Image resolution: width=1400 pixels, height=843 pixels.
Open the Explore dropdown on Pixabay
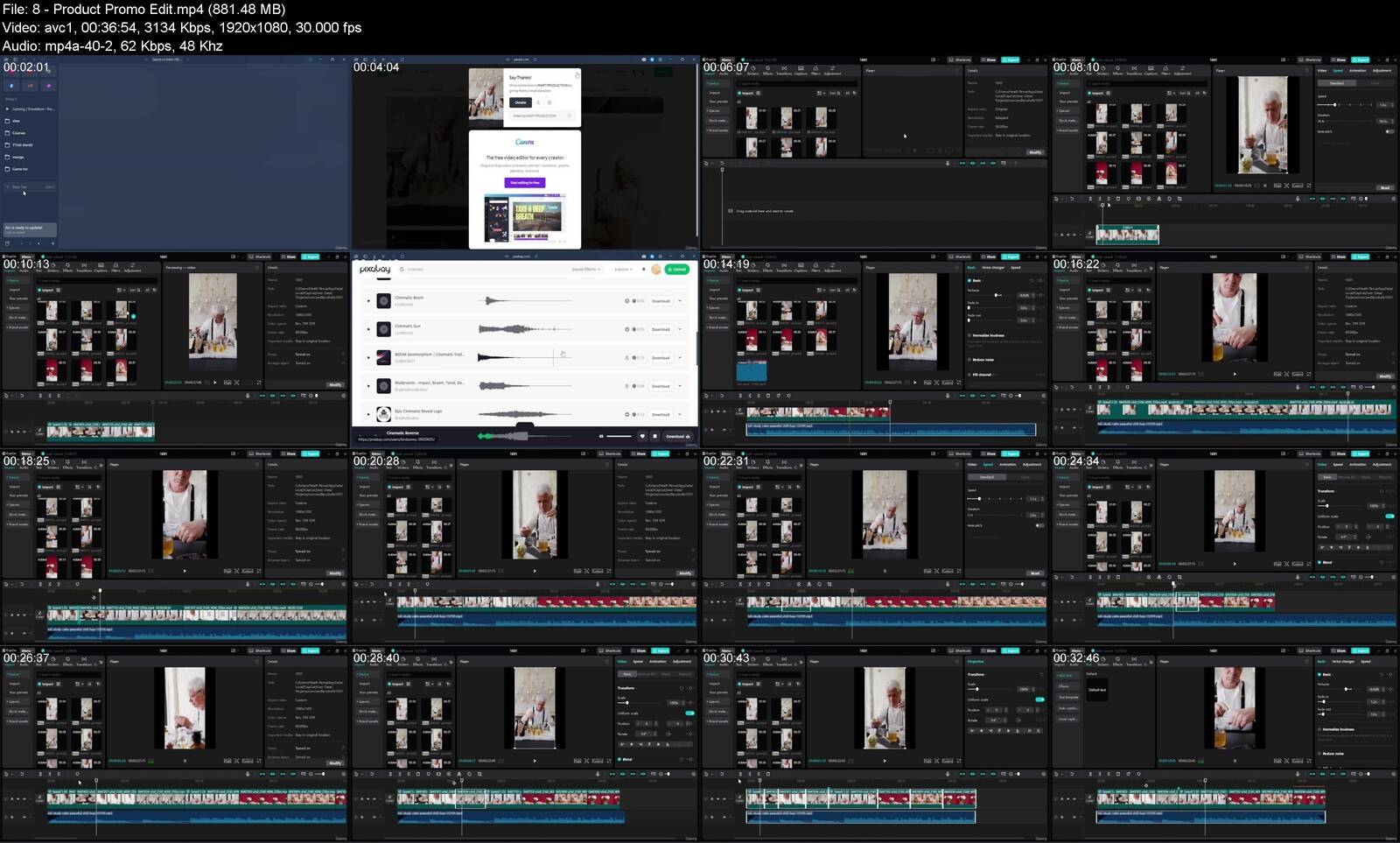(x=624, y=270)
